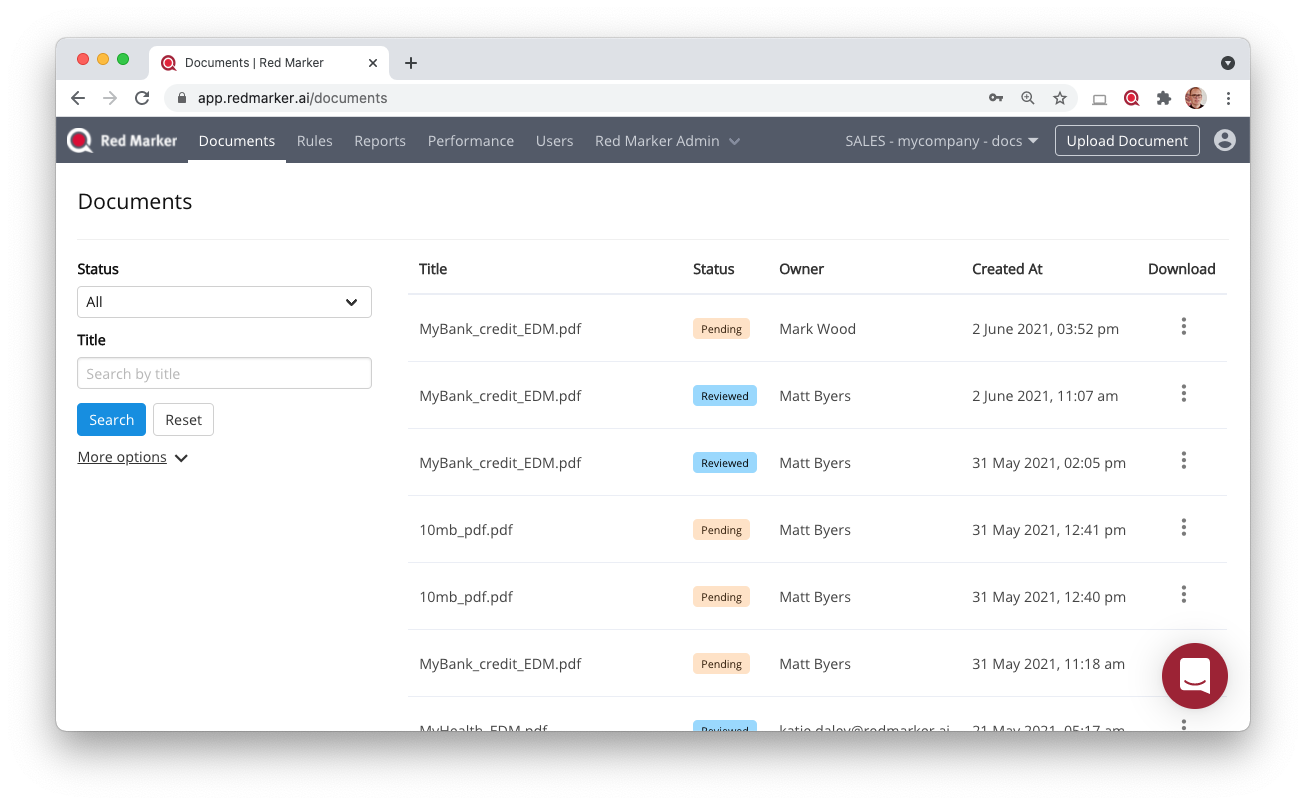Click the blue Search button
Screen dimensions: 1306x805
[111, 420]
